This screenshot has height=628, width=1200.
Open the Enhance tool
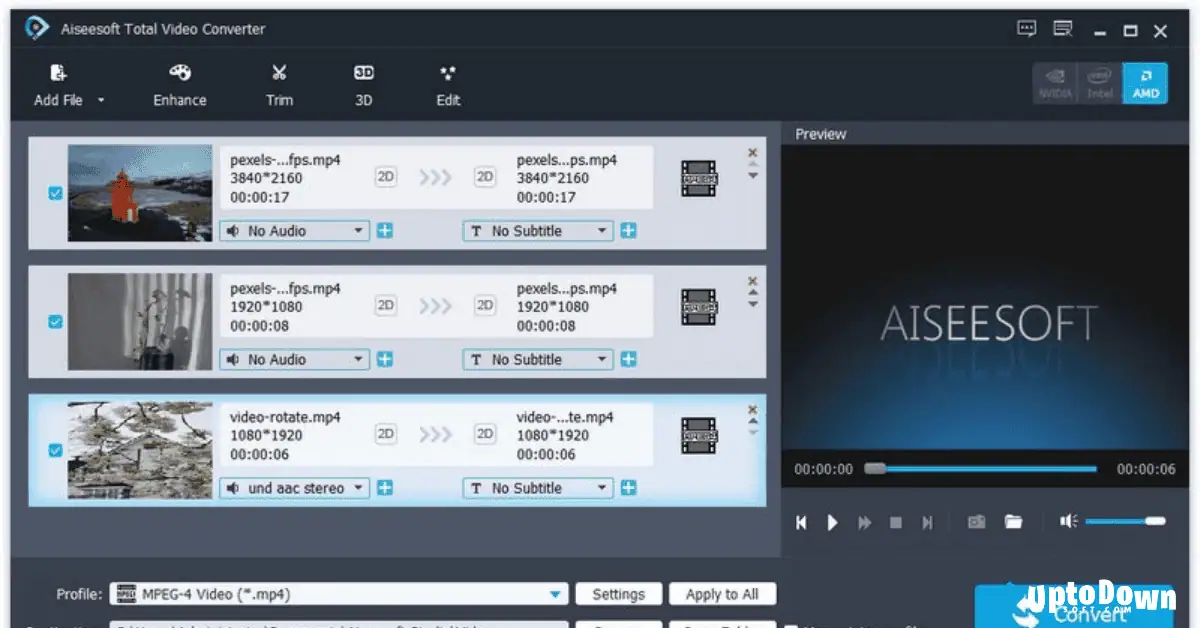pos(179,84)
